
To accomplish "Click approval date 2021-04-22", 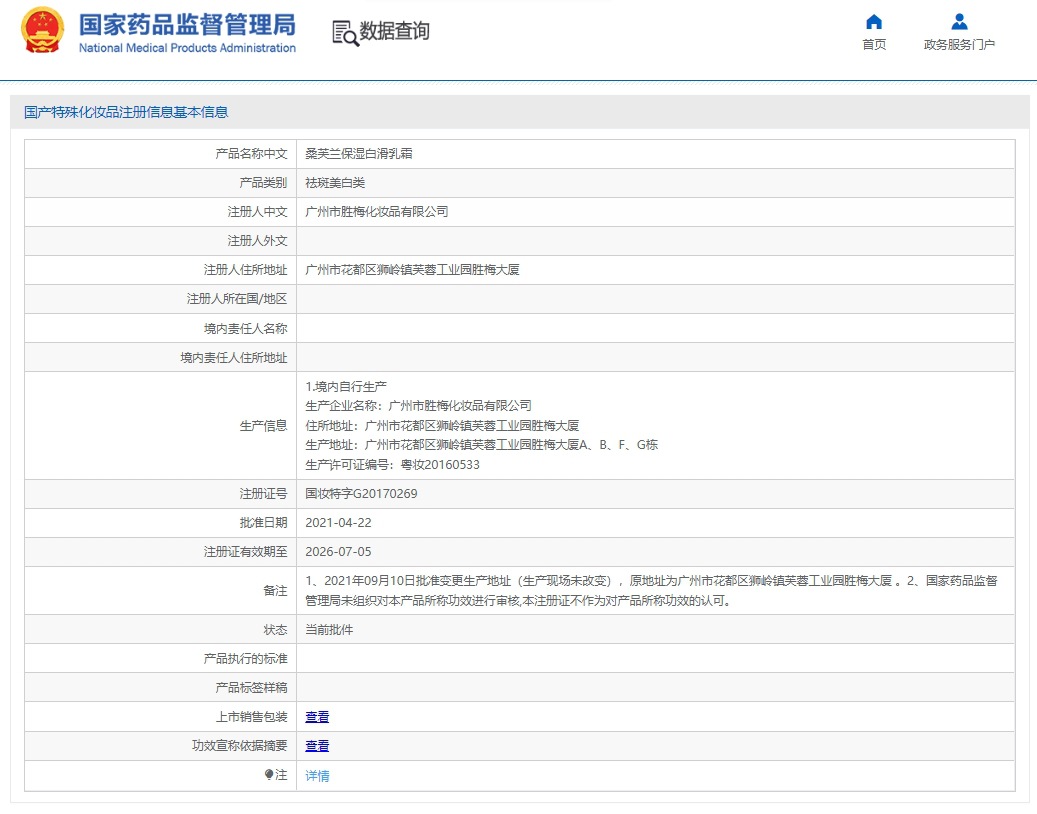I will (x=338, y=523).
